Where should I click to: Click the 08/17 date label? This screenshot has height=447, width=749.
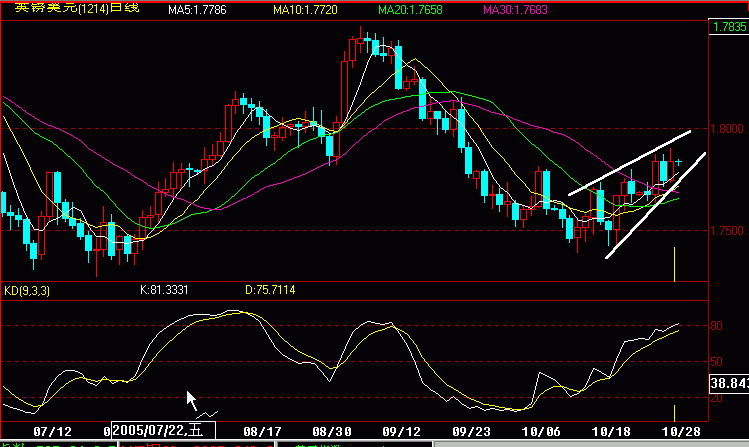click(x=262, y=432)
